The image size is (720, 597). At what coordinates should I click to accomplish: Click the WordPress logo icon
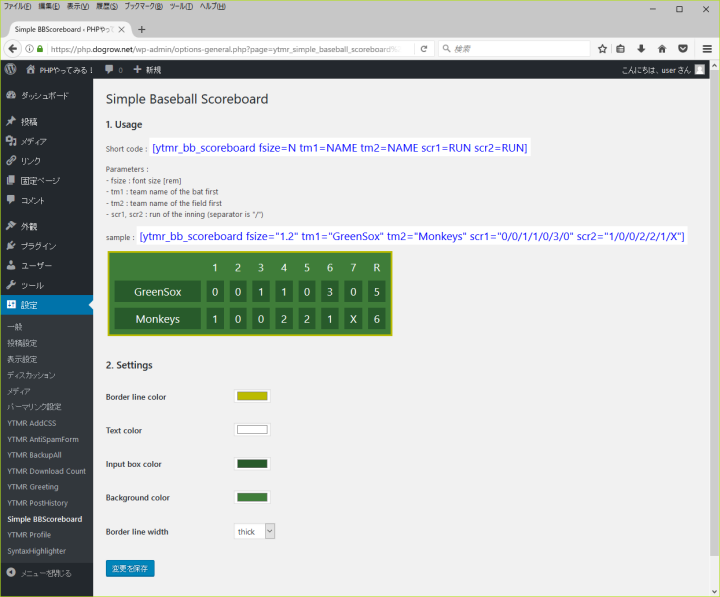coord(11,69)
